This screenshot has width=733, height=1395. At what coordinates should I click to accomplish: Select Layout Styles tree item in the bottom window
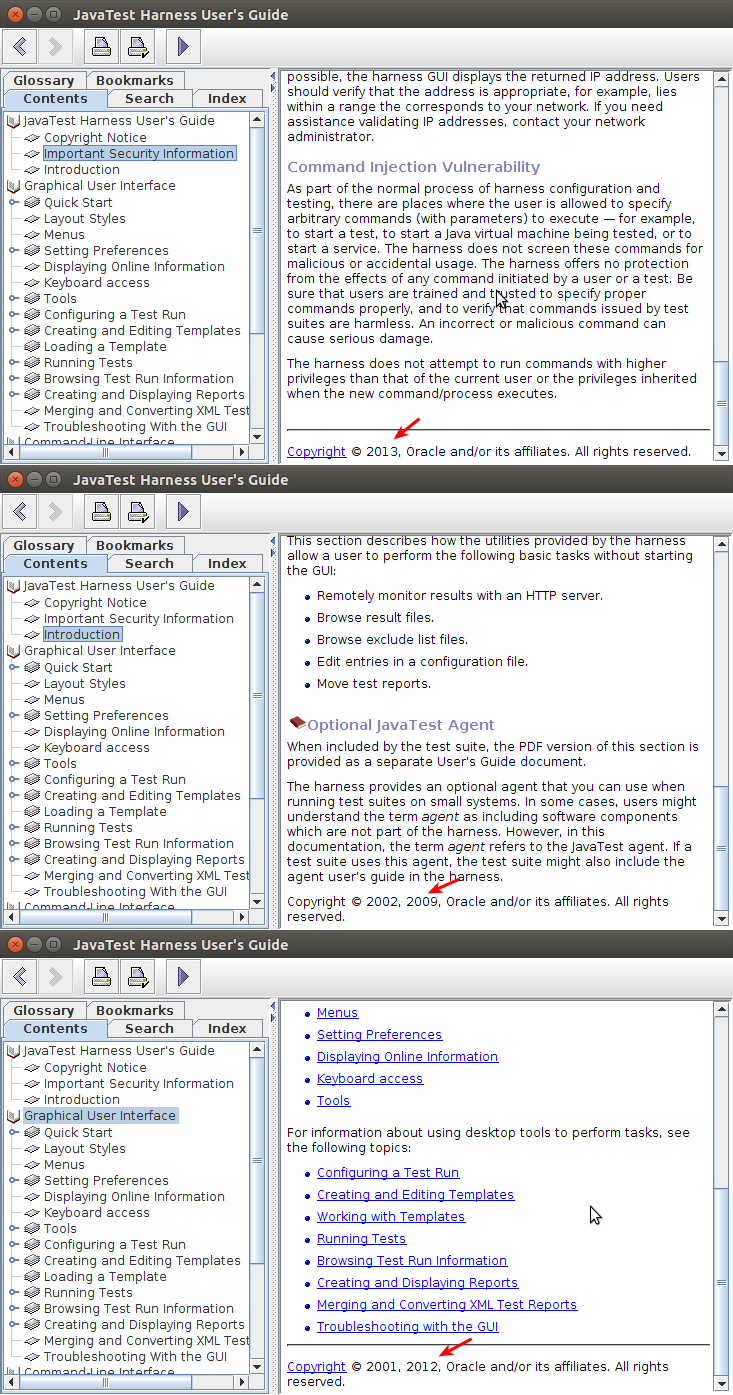click(85, 1149)
